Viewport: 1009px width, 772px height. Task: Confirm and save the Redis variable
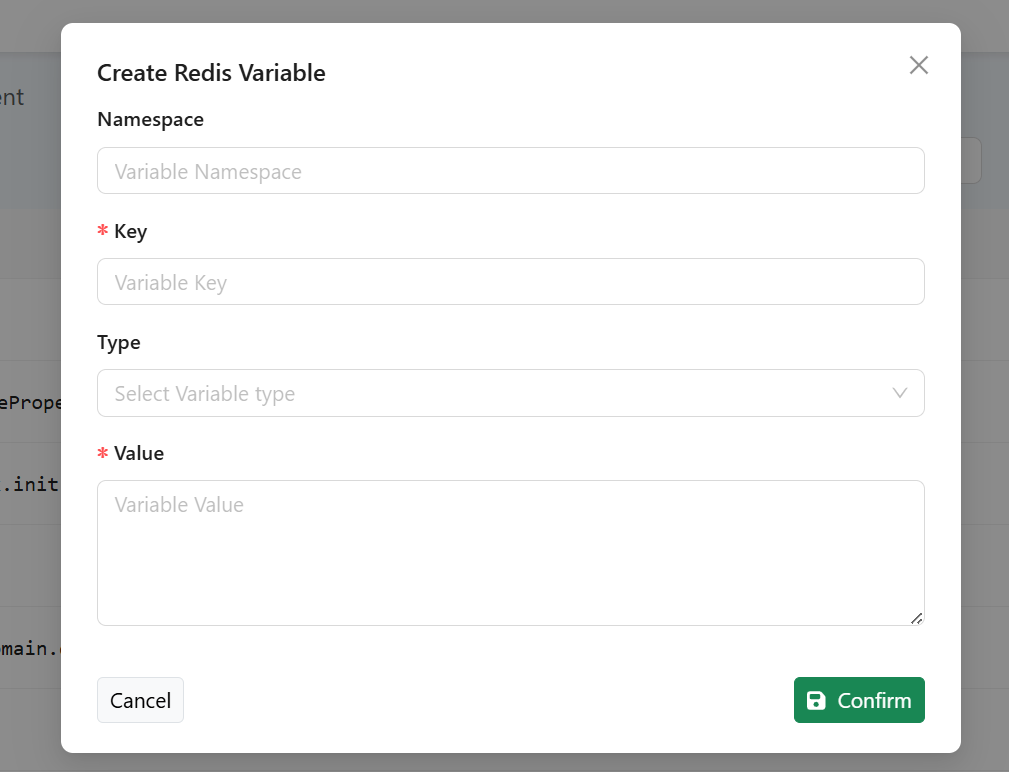(859, 700)
